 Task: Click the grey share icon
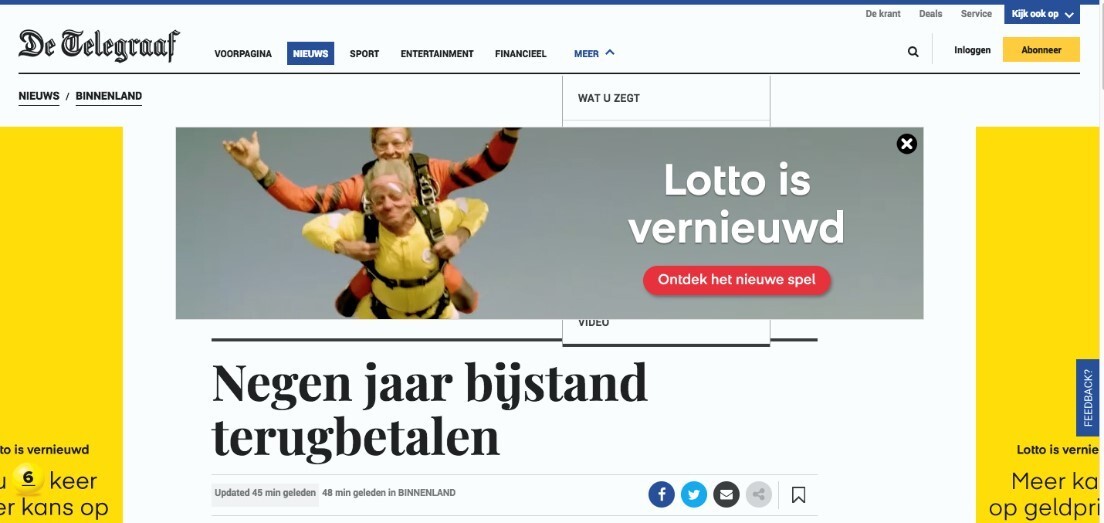coord(758,494)
